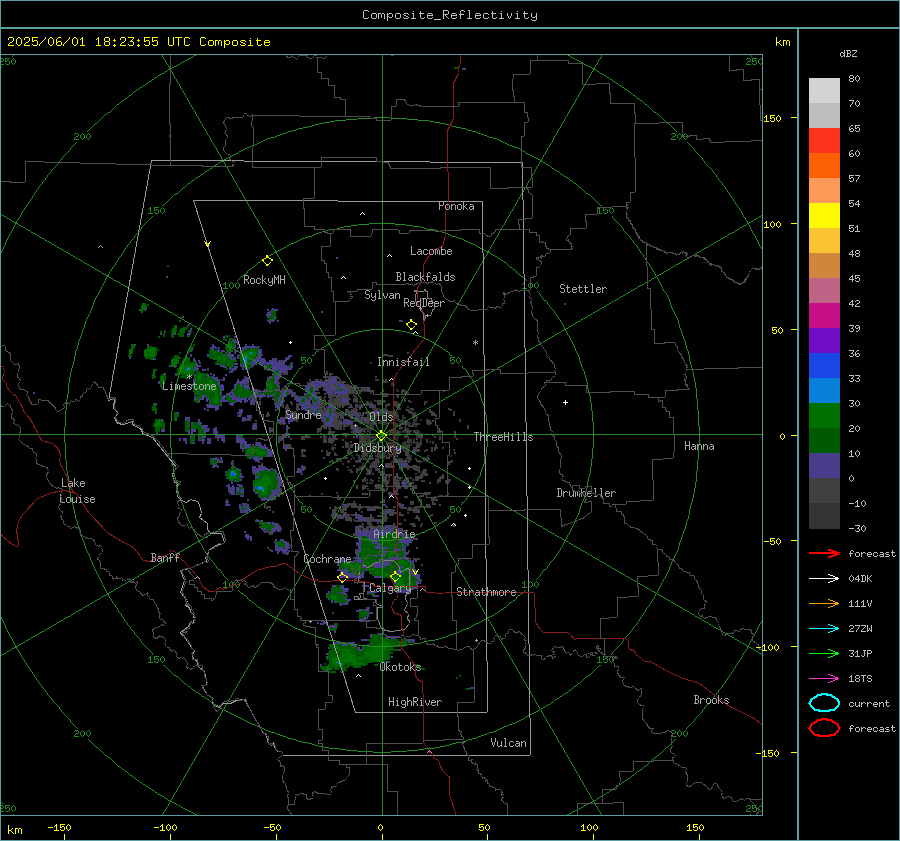Click the Drumheller town label
Image resolution: width=900 pixels, height=841 pixels.
click(x=586, y=493)
